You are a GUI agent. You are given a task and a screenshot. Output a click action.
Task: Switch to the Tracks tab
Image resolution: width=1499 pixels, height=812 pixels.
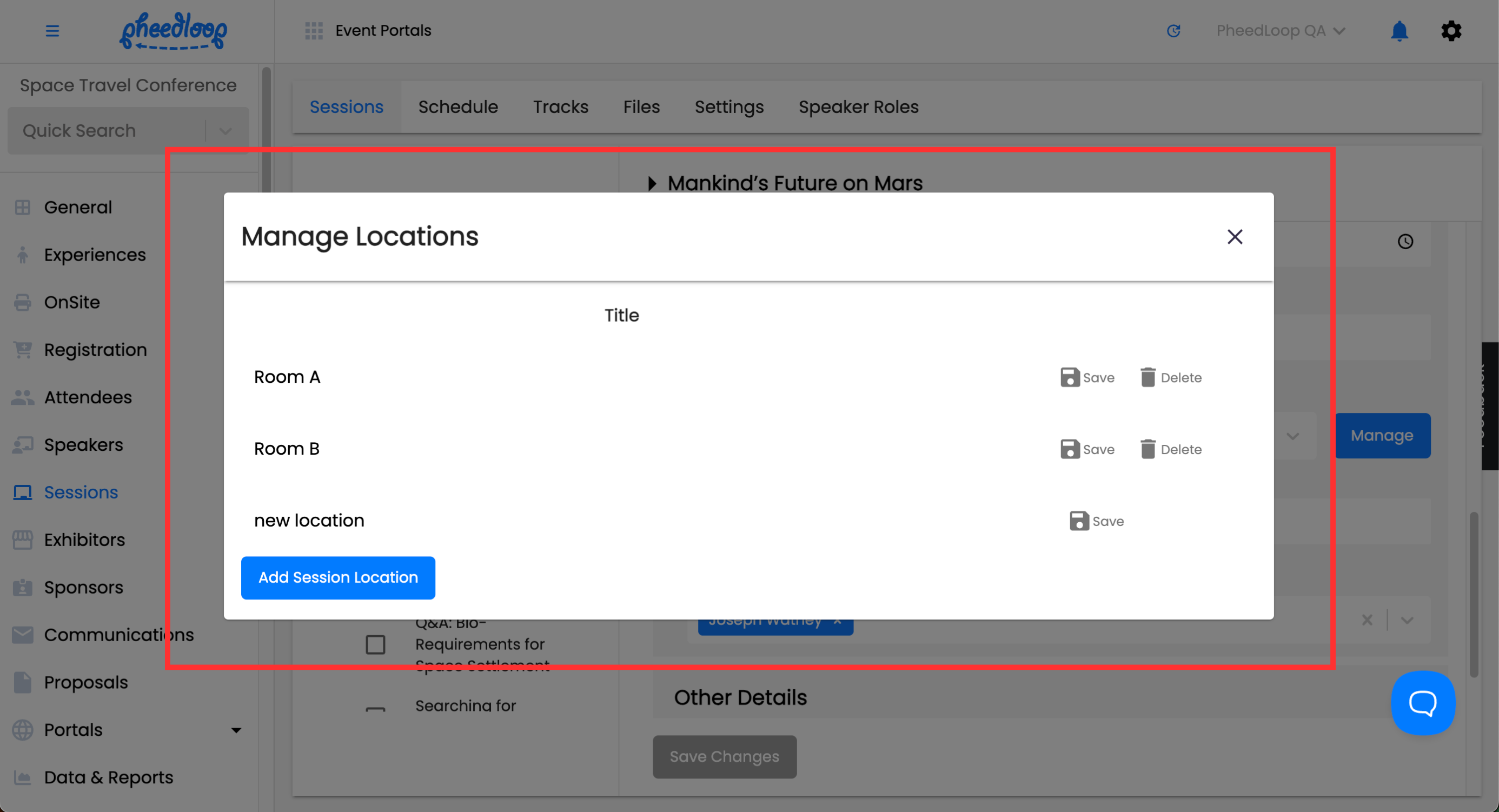[x=560, y=107]
